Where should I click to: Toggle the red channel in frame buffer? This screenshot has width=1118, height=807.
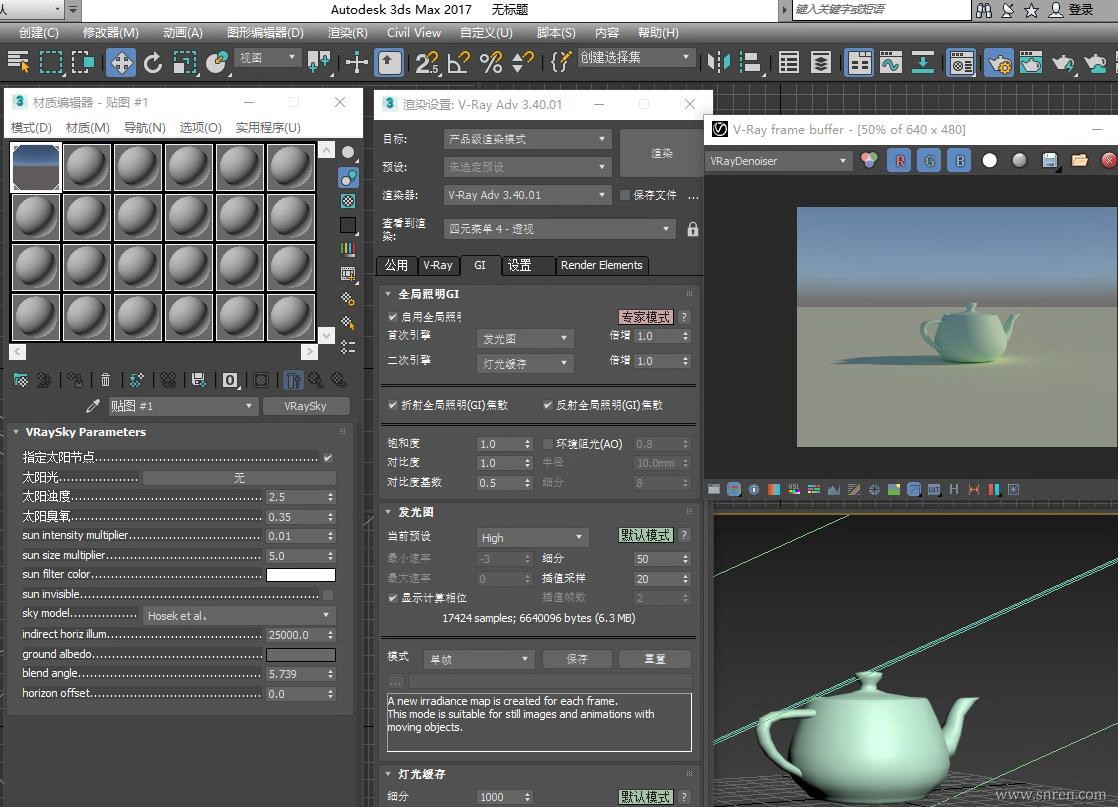click(x=899, y=160)
